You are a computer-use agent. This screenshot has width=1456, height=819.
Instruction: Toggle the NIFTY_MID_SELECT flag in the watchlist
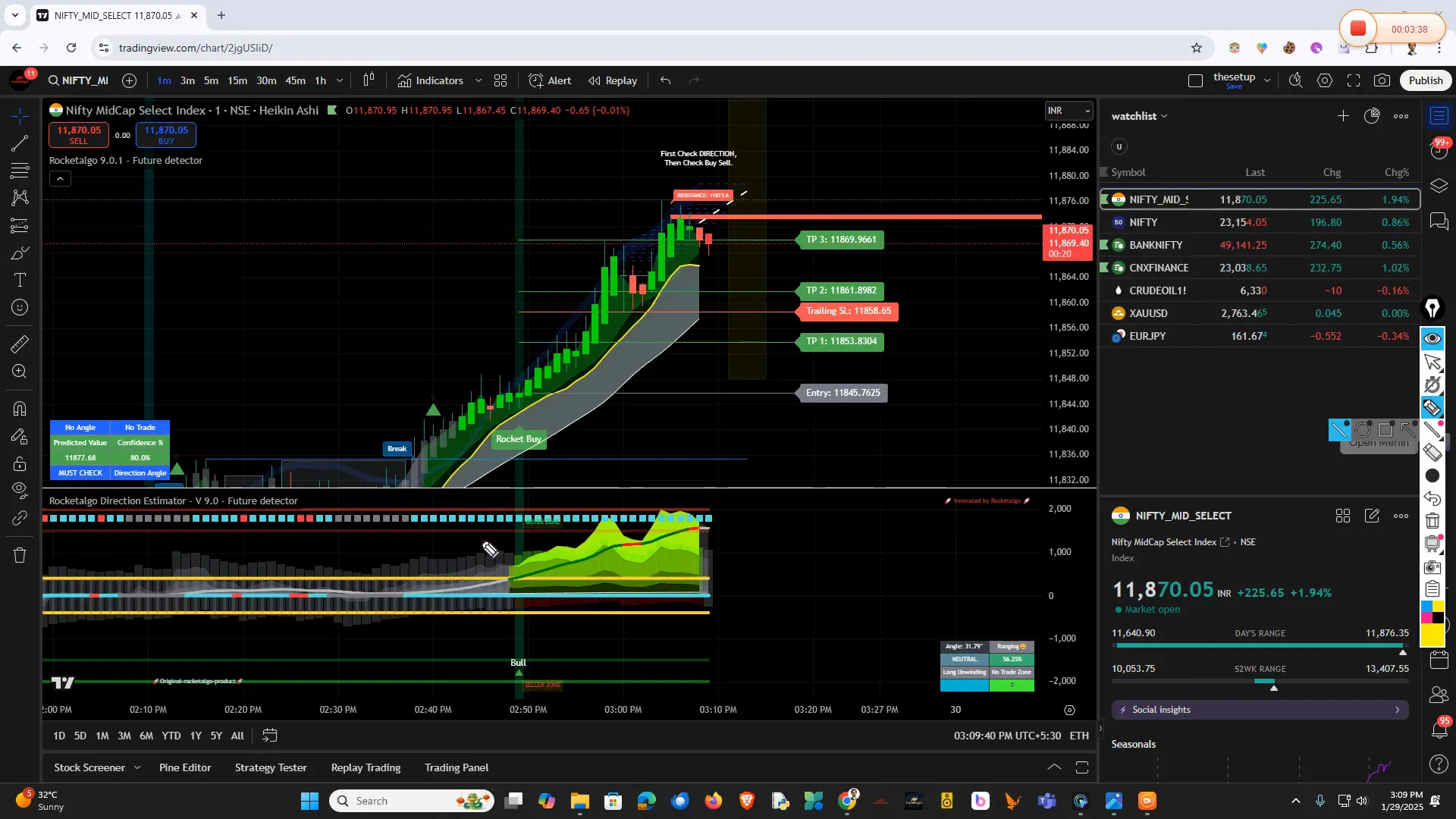coord(1104,199)
